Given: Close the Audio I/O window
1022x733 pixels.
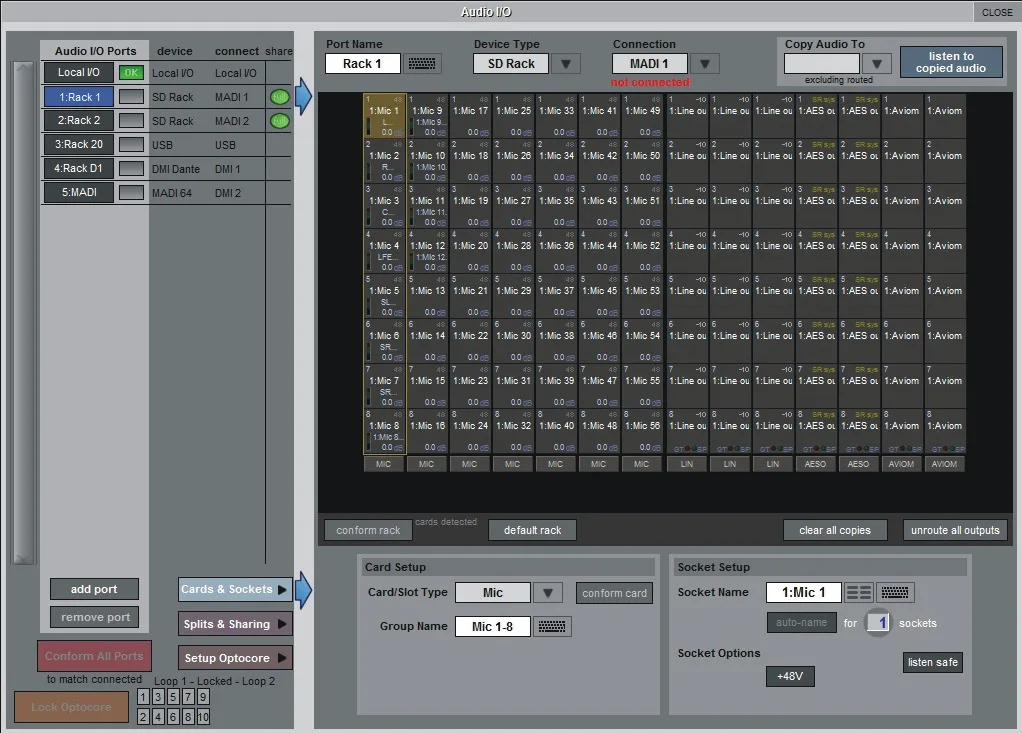Looking at the screenshot, I should click(x=997, y=12).
